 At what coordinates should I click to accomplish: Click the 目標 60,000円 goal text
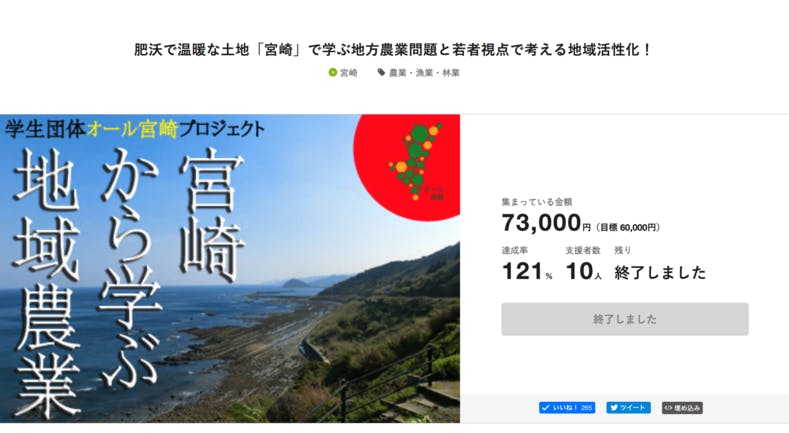628,227
